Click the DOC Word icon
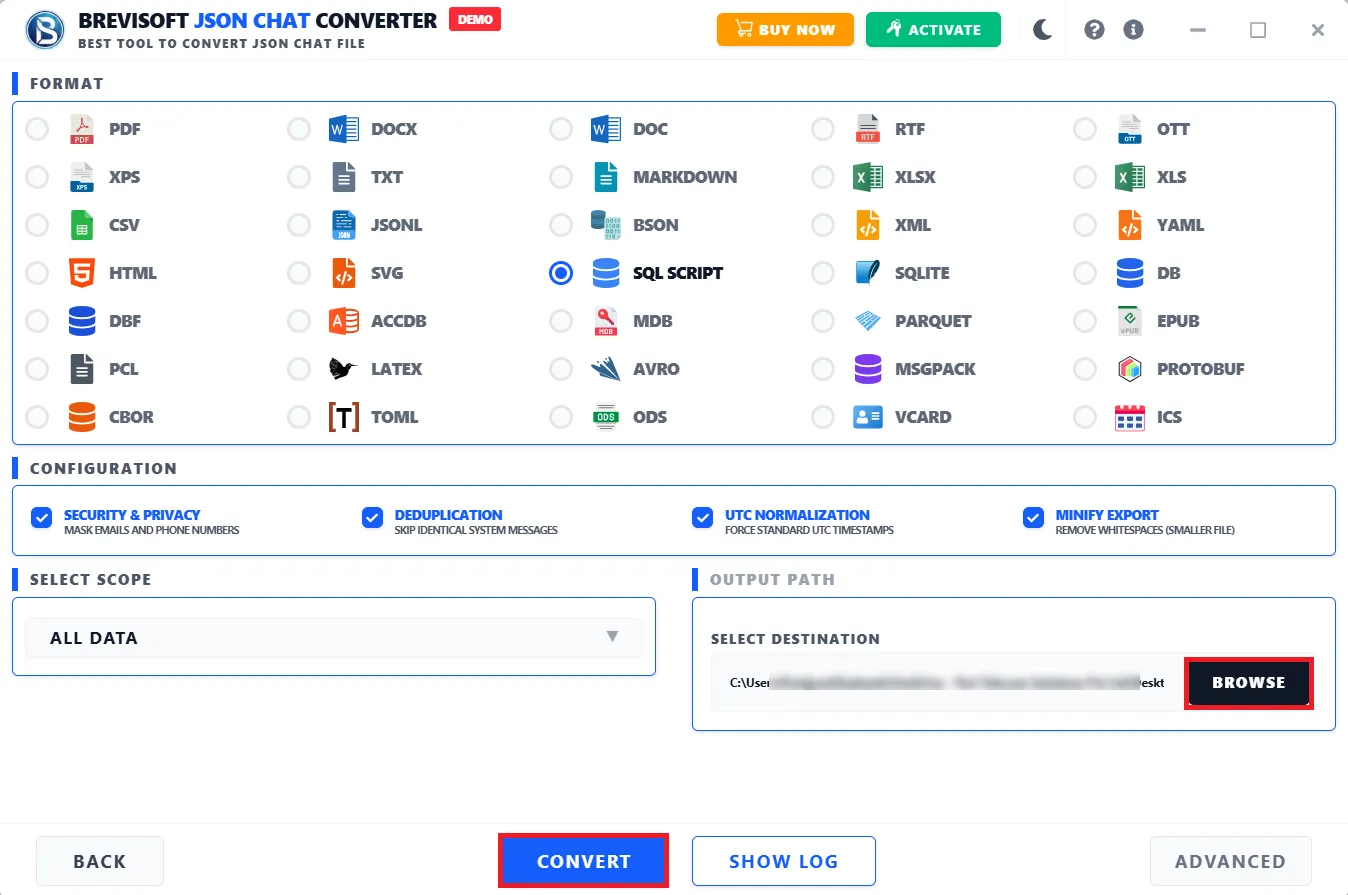The width and height of the screenshot is (1348, 895). (x=606, y=129)
